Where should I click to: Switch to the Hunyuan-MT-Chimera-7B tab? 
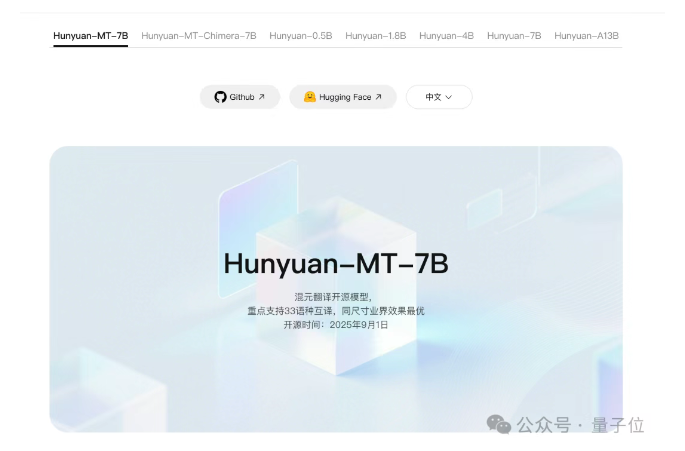pyautogui.click(x=199, y=36)
